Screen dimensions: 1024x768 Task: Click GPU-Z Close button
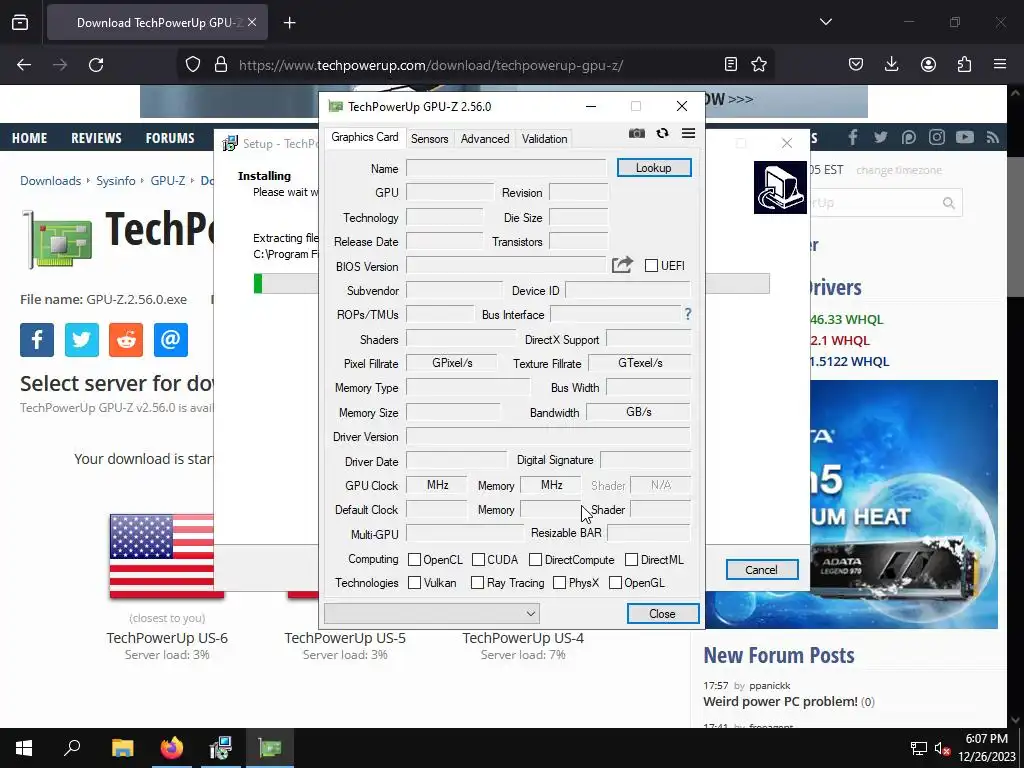[x=662, y=613]
